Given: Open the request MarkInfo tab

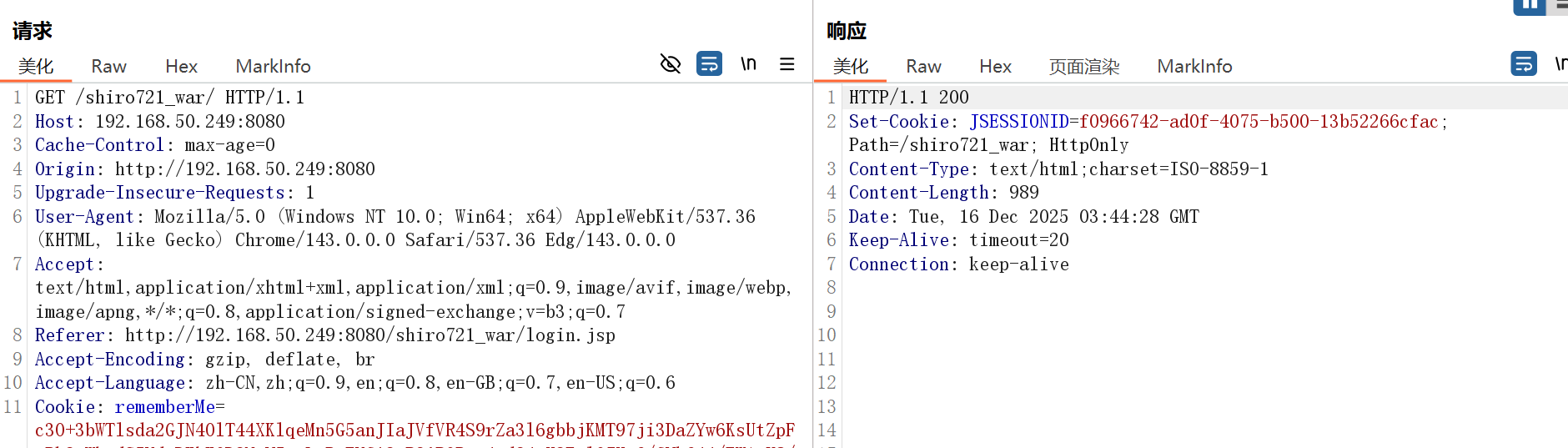Looking at the screenshot, I should point(273,66).
